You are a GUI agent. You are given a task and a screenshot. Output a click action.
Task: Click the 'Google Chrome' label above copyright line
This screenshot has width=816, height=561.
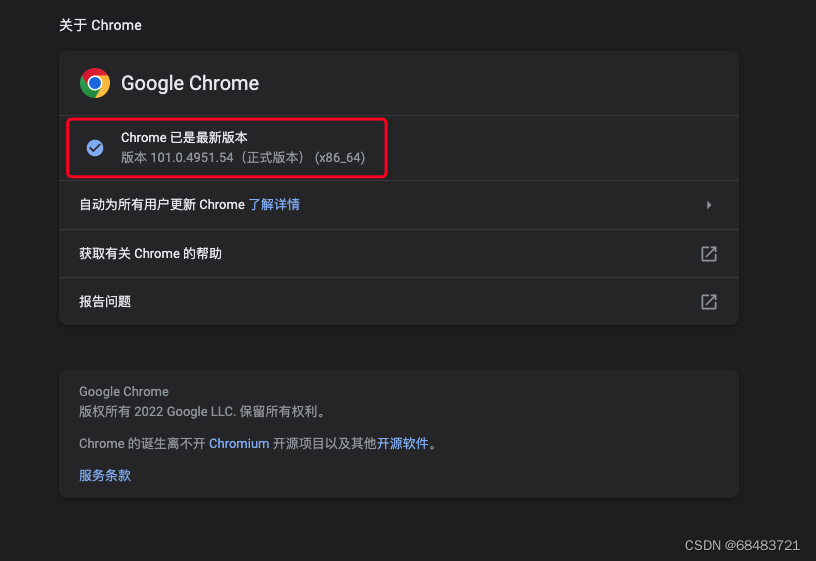pos(124,391)
